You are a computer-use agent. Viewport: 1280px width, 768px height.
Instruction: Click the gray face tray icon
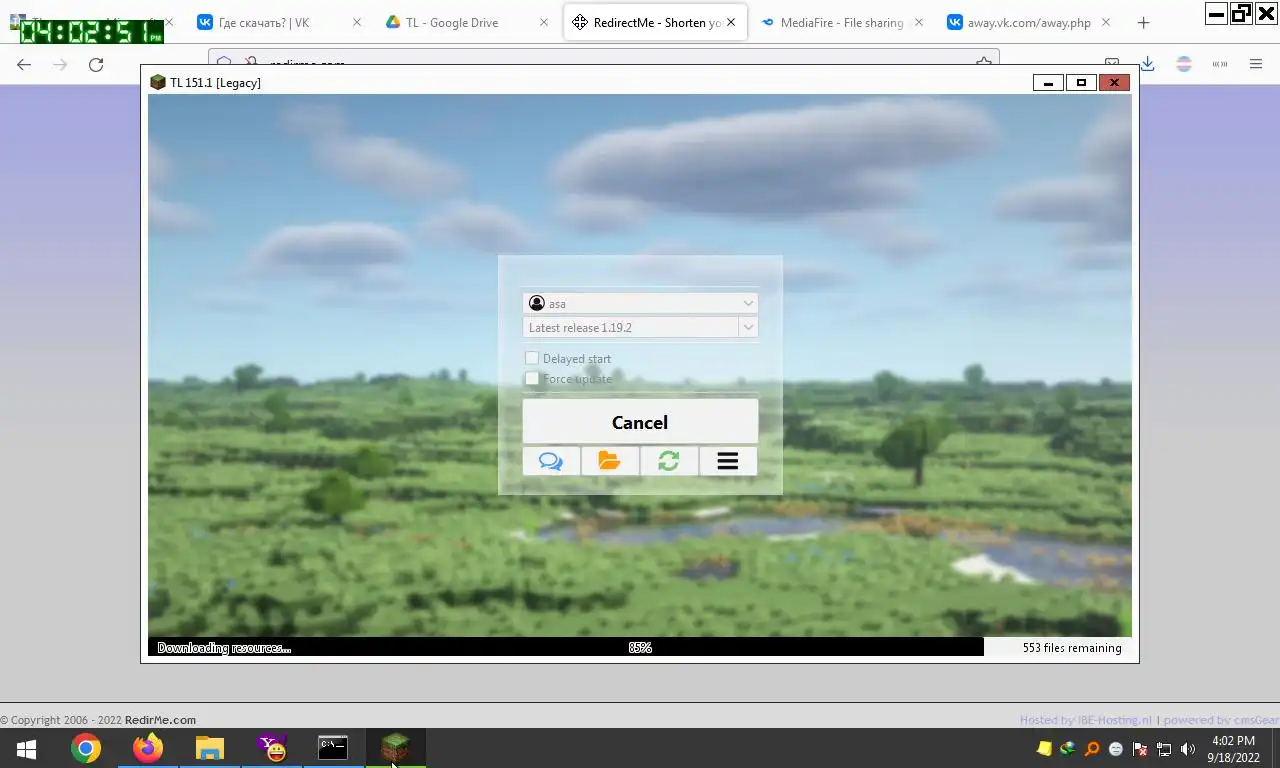(1116, 748)
